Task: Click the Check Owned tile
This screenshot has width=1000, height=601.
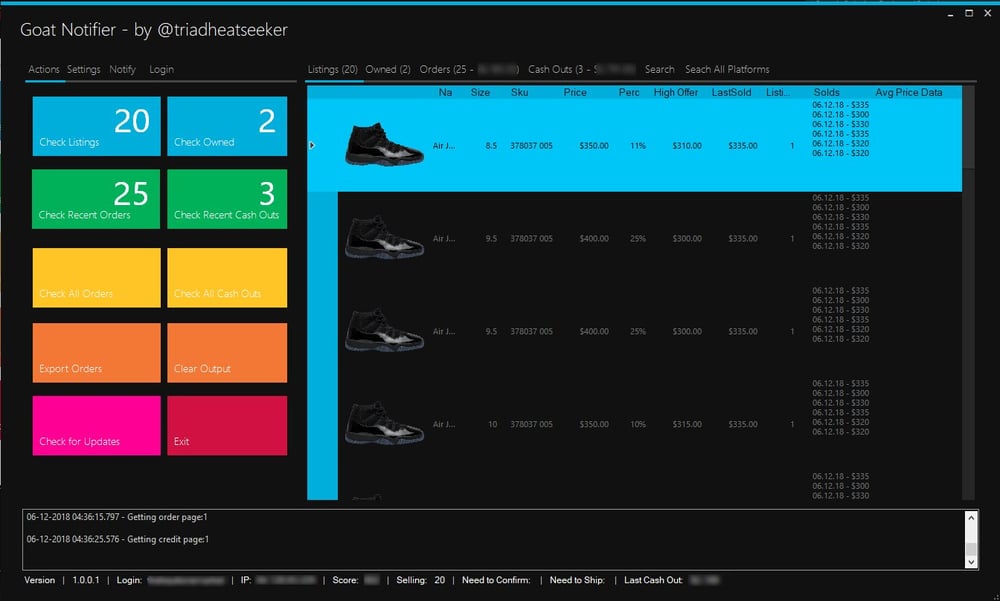Action: tap(227, 126)
